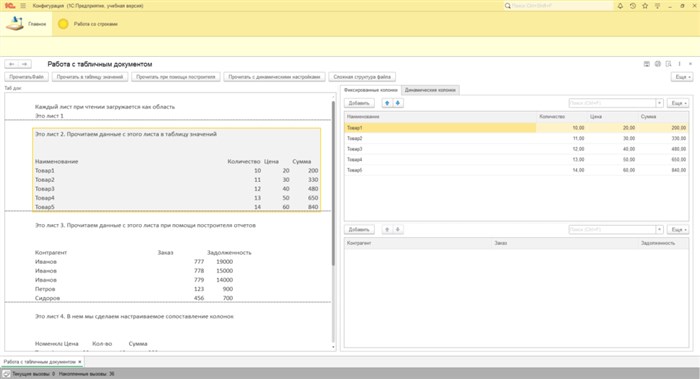The width and height of the screenshot is (700, 379).
Task: Move row up with blue arrow
Action: coord(387,103)
